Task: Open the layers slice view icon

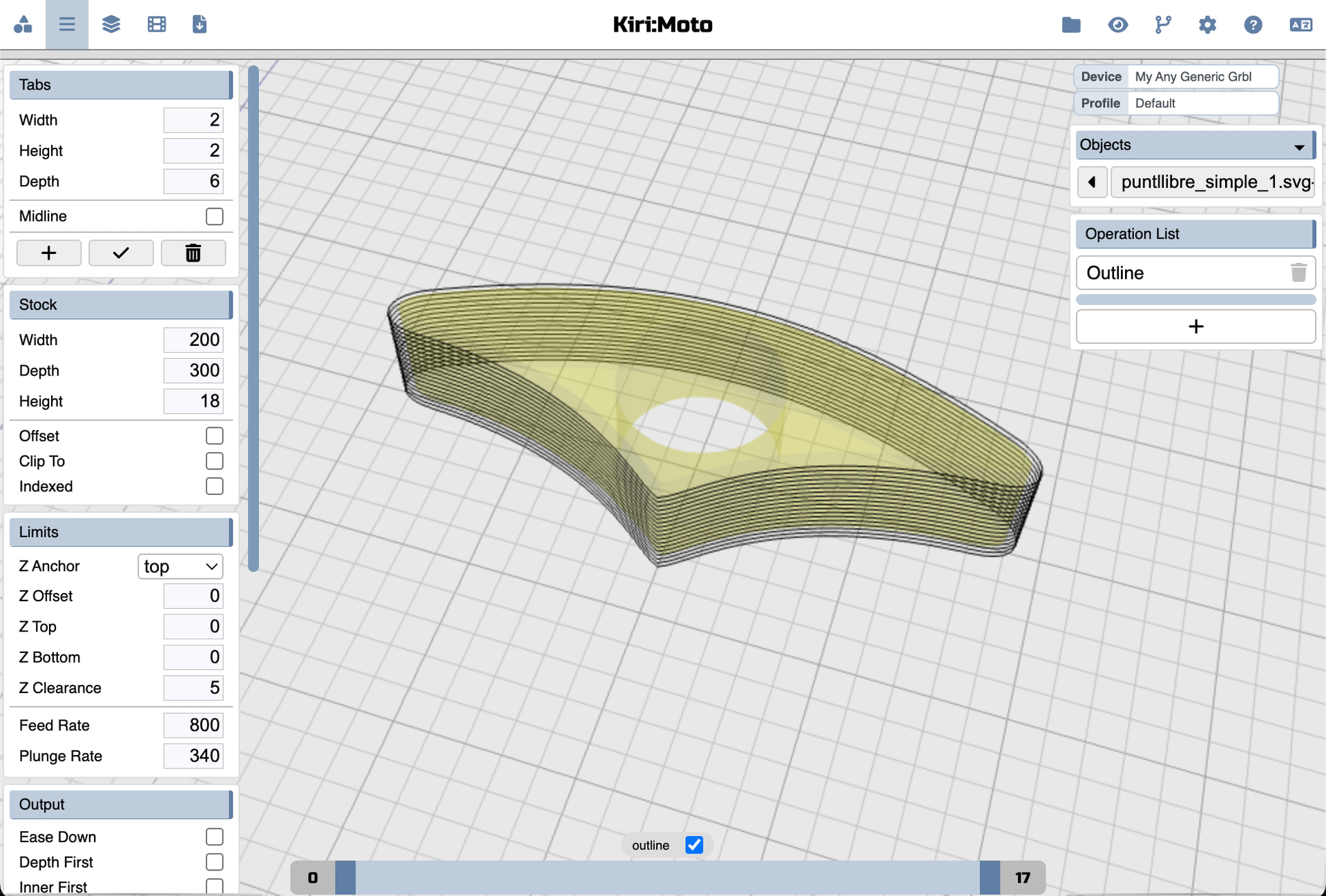Action: [x=111, y=25]
